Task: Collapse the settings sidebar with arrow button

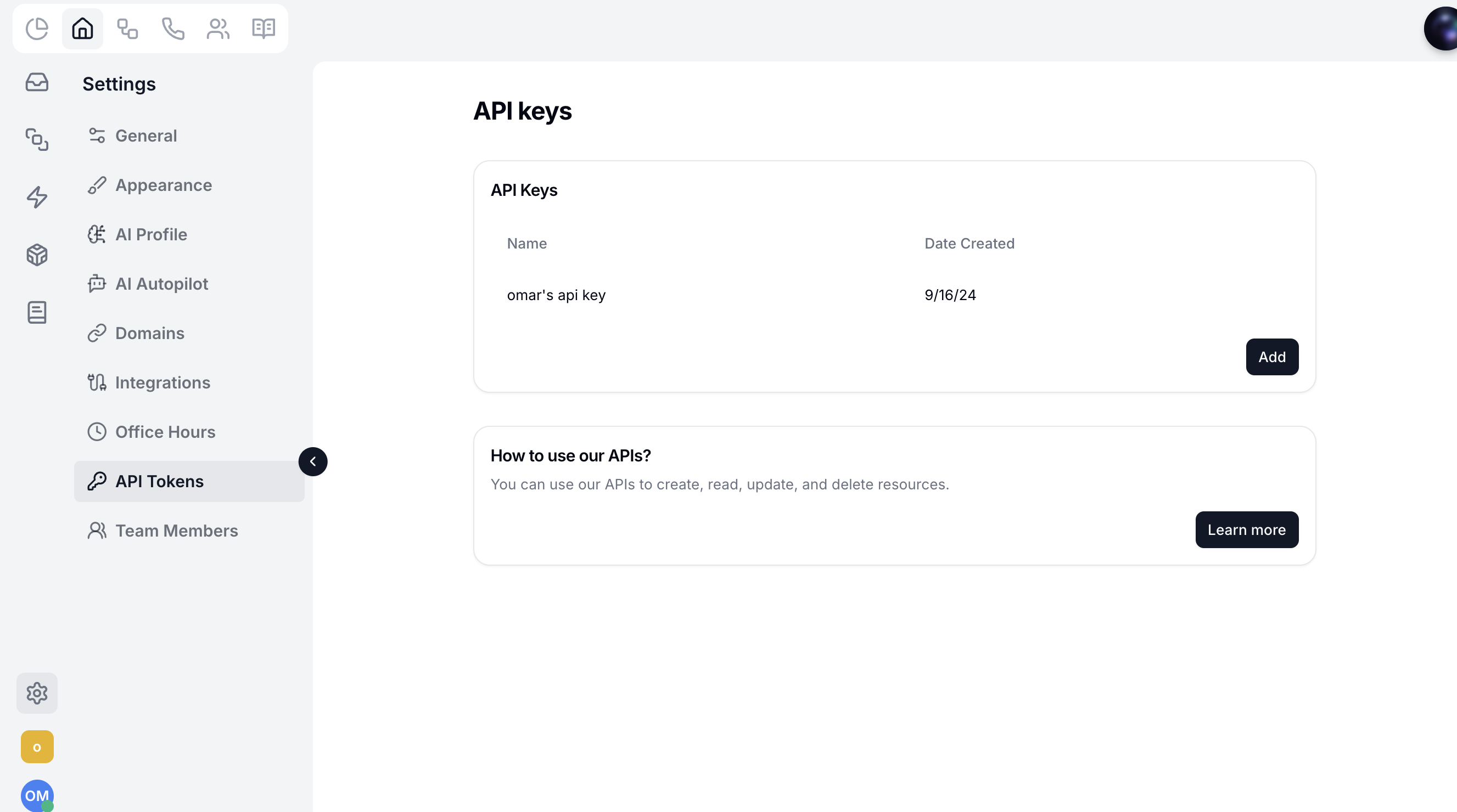Action: (313, 461)
